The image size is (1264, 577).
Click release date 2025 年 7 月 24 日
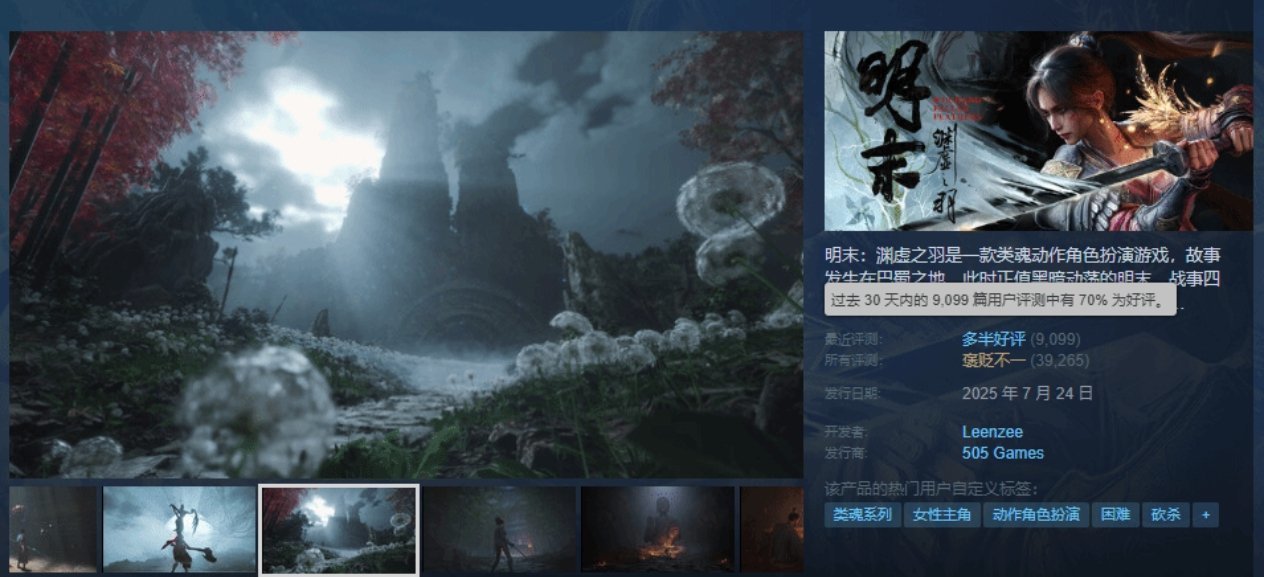click(x=1027, y=393)
